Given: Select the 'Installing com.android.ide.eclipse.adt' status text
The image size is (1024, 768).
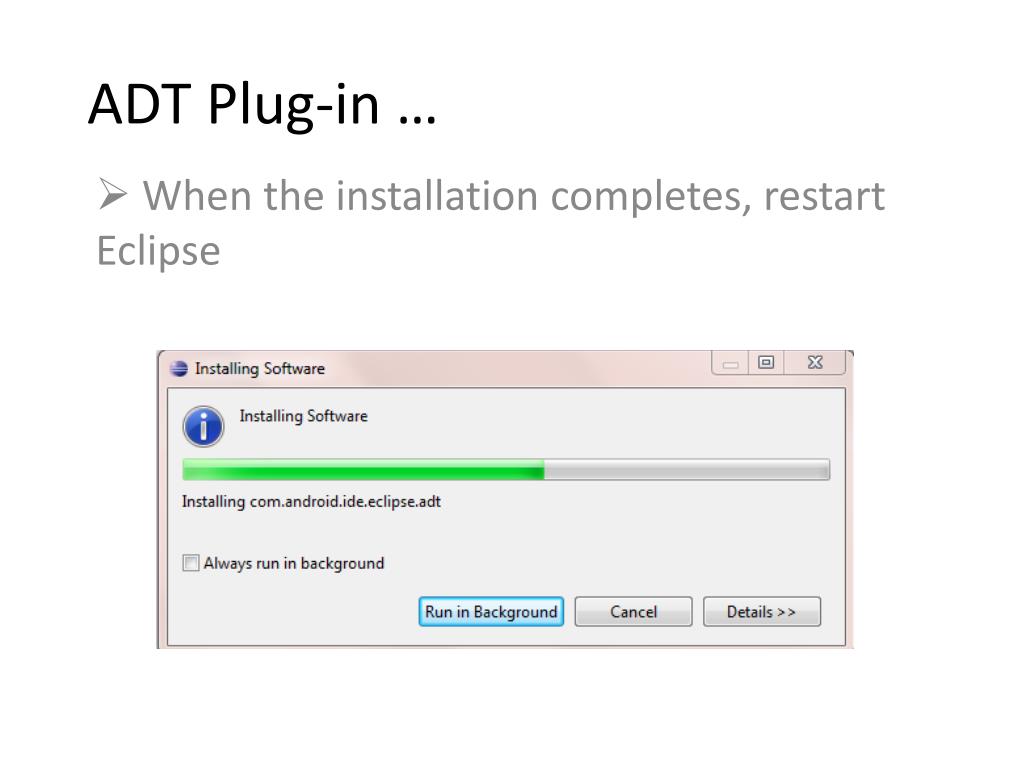Looking at the screenshot, I should 312,502.
